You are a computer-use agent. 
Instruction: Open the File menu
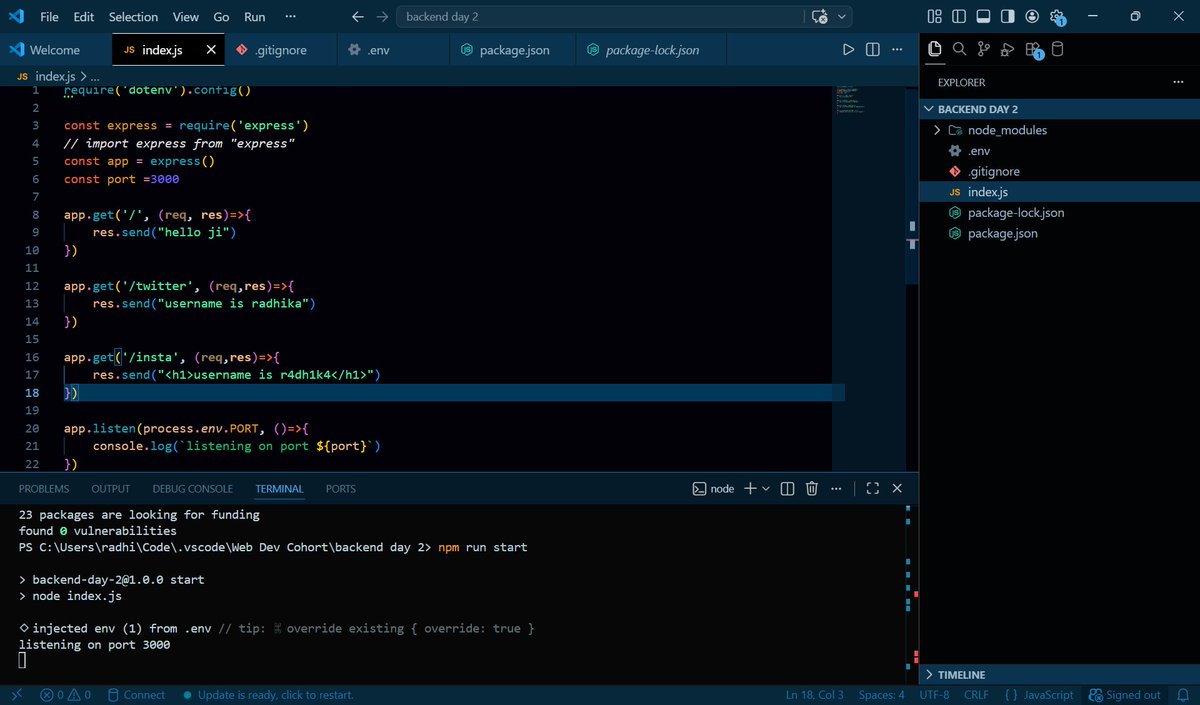(49, 17)
